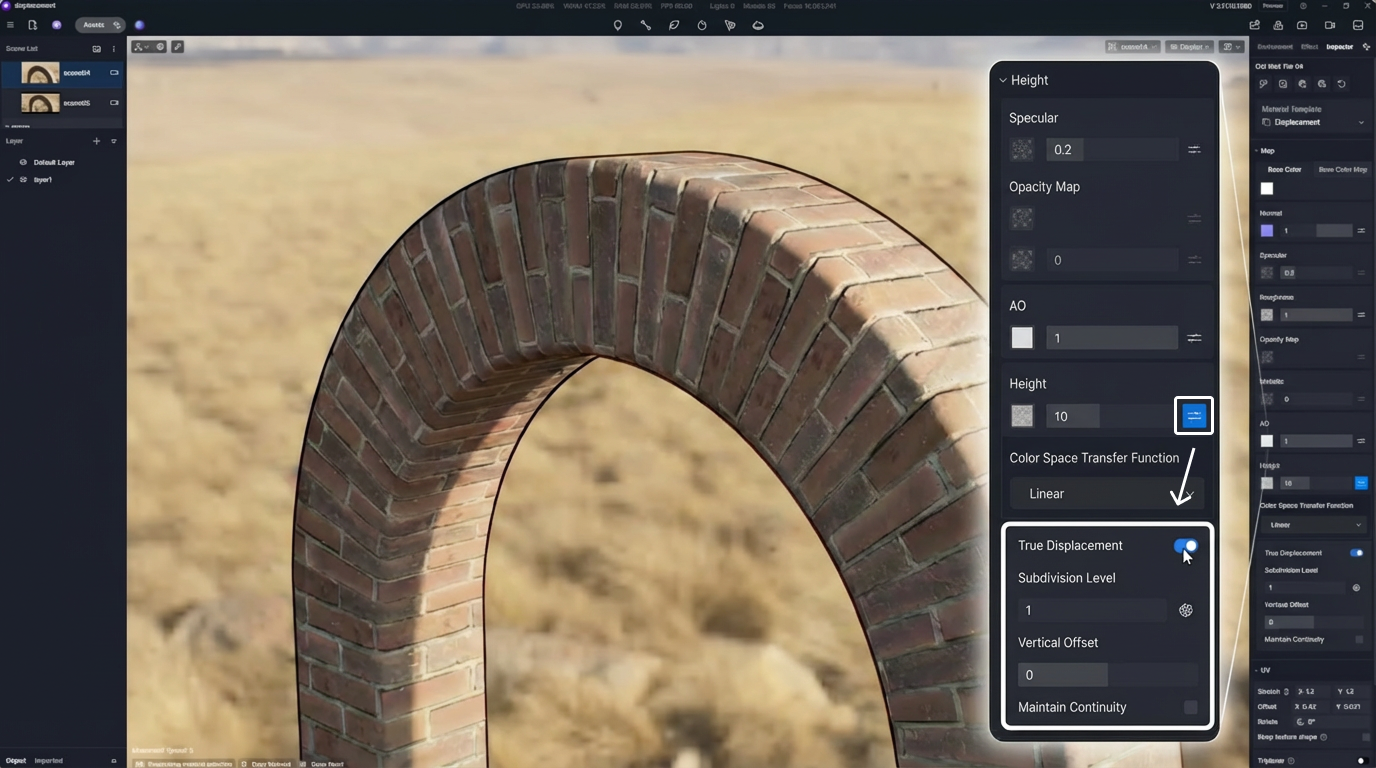
Task: Open the Material Template dropdown
Action: point(1313,122)
